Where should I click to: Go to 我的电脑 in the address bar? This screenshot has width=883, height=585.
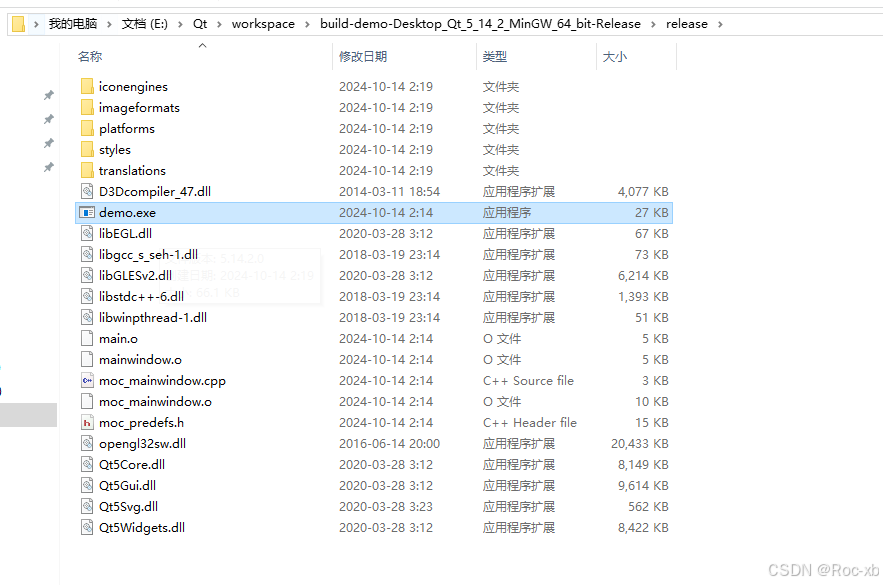(x=73, y=24)
